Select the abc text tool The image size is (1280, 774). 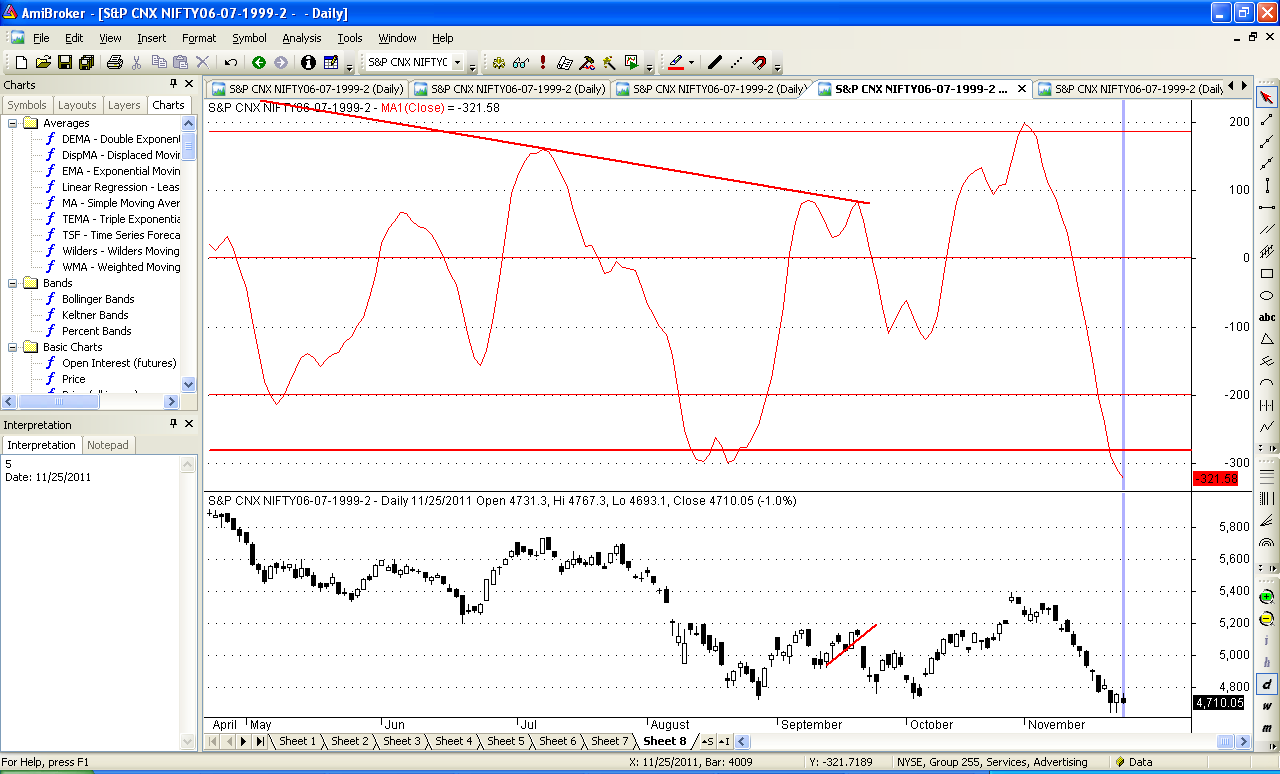click(1267, 317)
